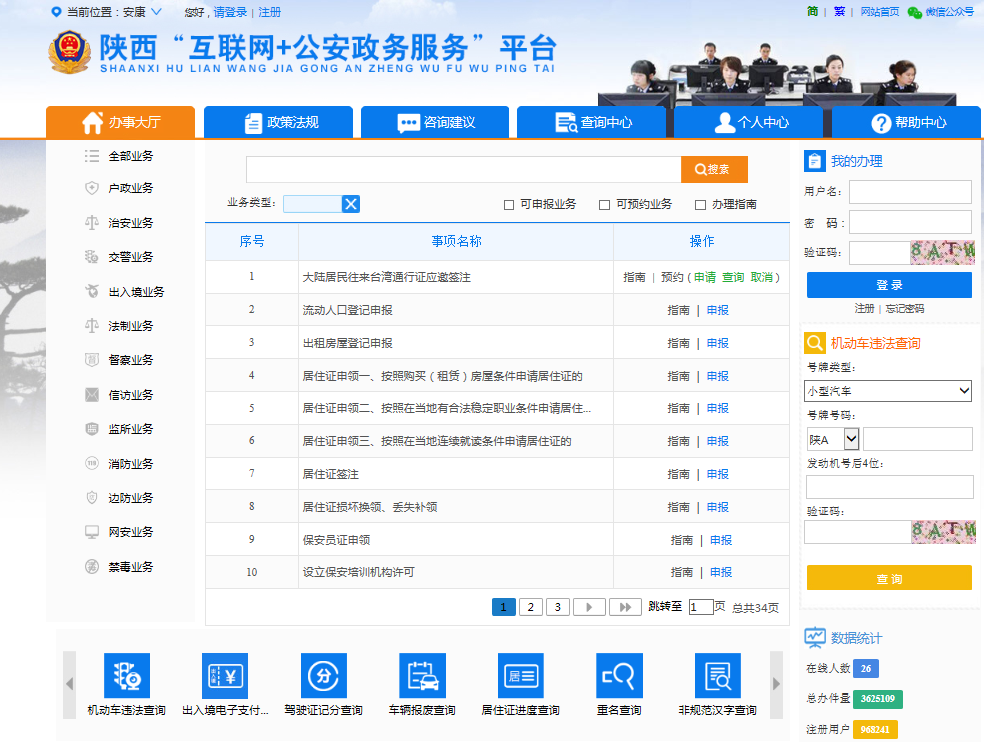Open the 重名查询 shortcut icon
Screen dimensions: 984x742
(x=619, y=675)
